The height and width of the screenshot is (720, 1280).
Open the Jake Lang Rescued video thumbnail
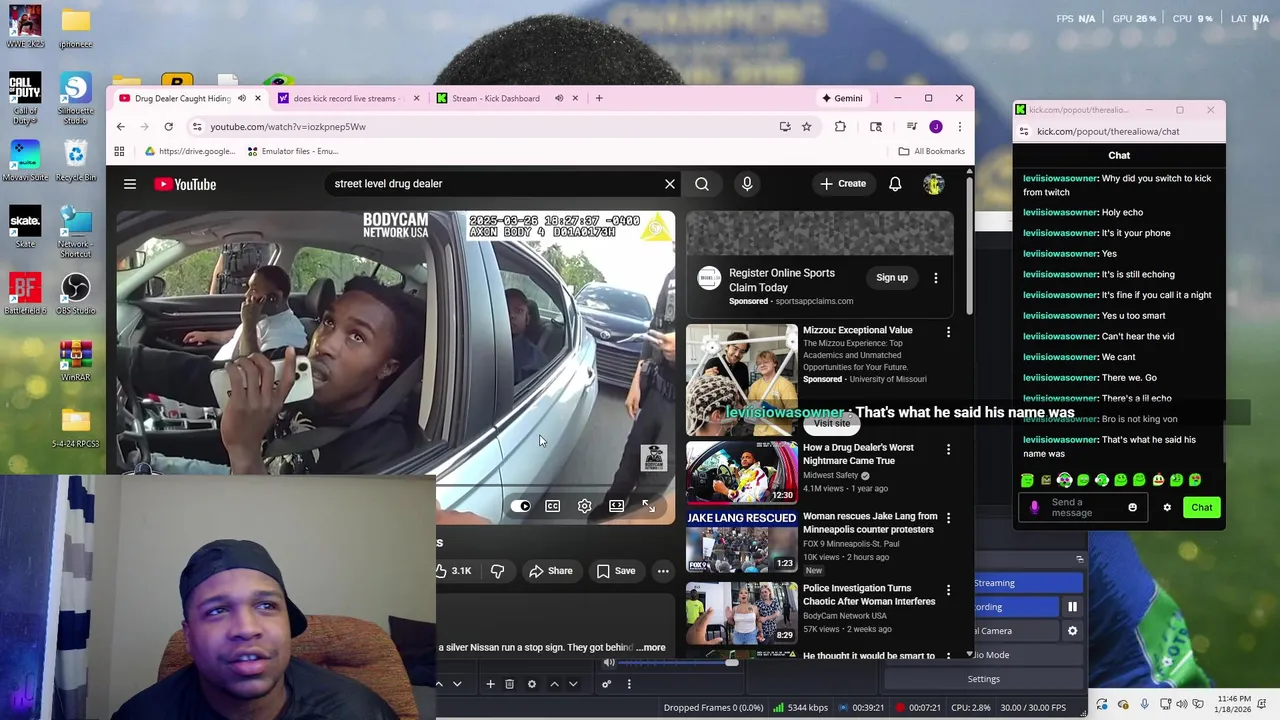pos(741,541)
